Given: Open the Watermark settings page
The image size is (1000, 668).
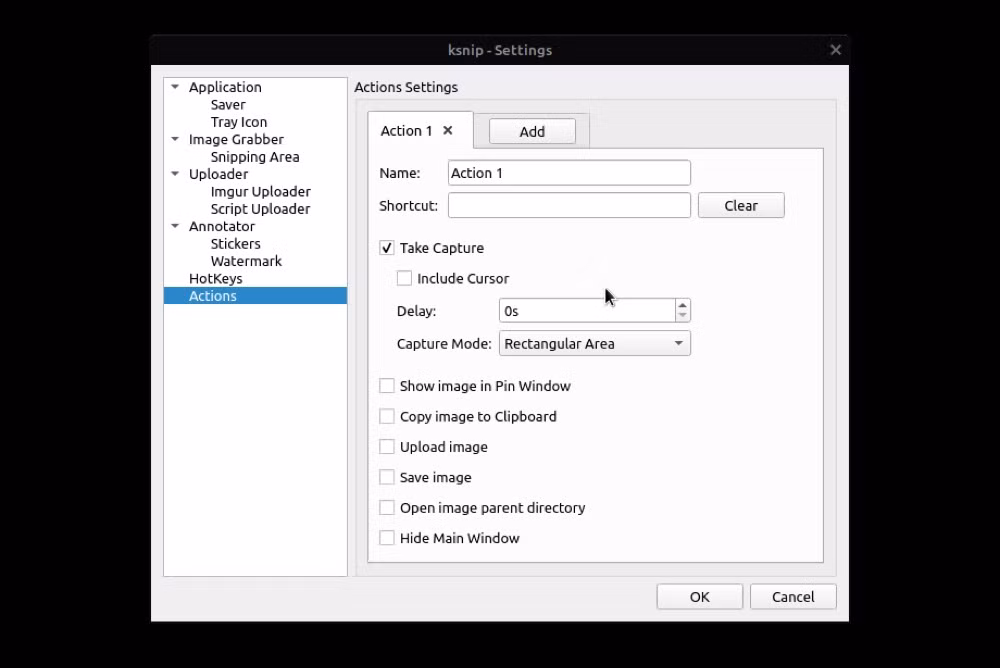Looking at the screenshot, I should click(246, 261).
